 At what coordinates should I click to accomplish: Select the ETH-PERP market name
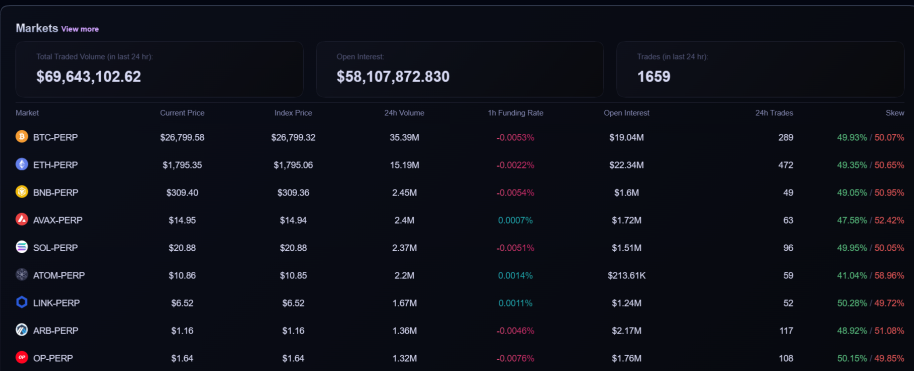55,165
